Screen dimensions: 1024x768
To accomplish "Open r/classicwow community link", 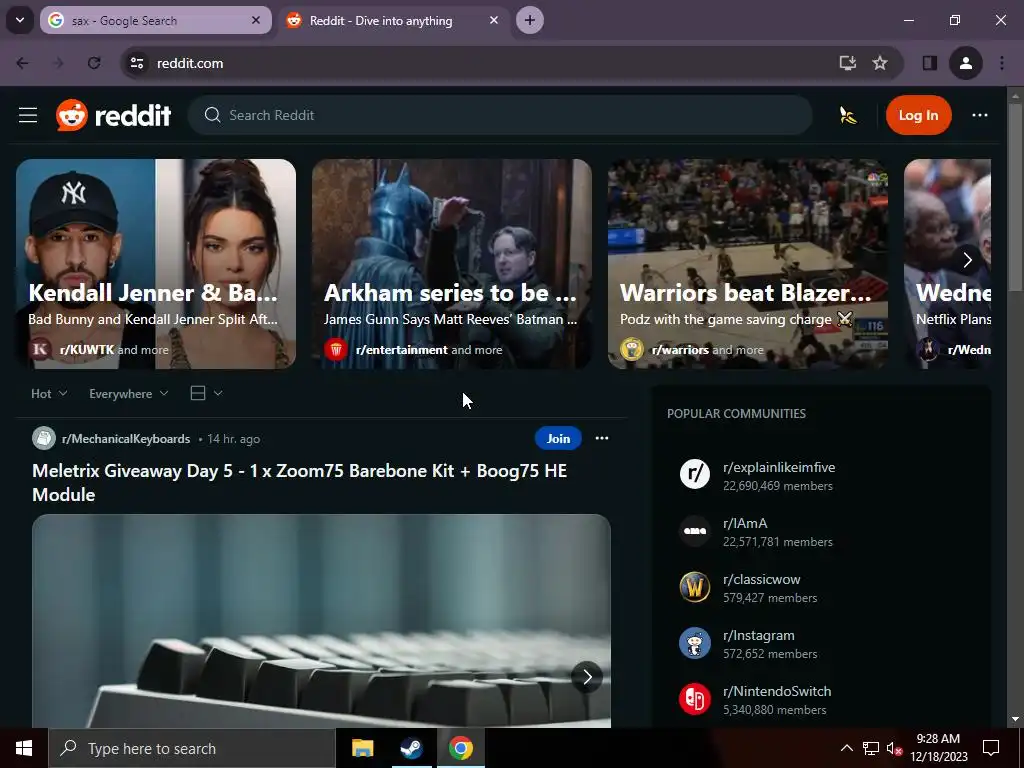I will pyautogui.click(x=761, y=579).
